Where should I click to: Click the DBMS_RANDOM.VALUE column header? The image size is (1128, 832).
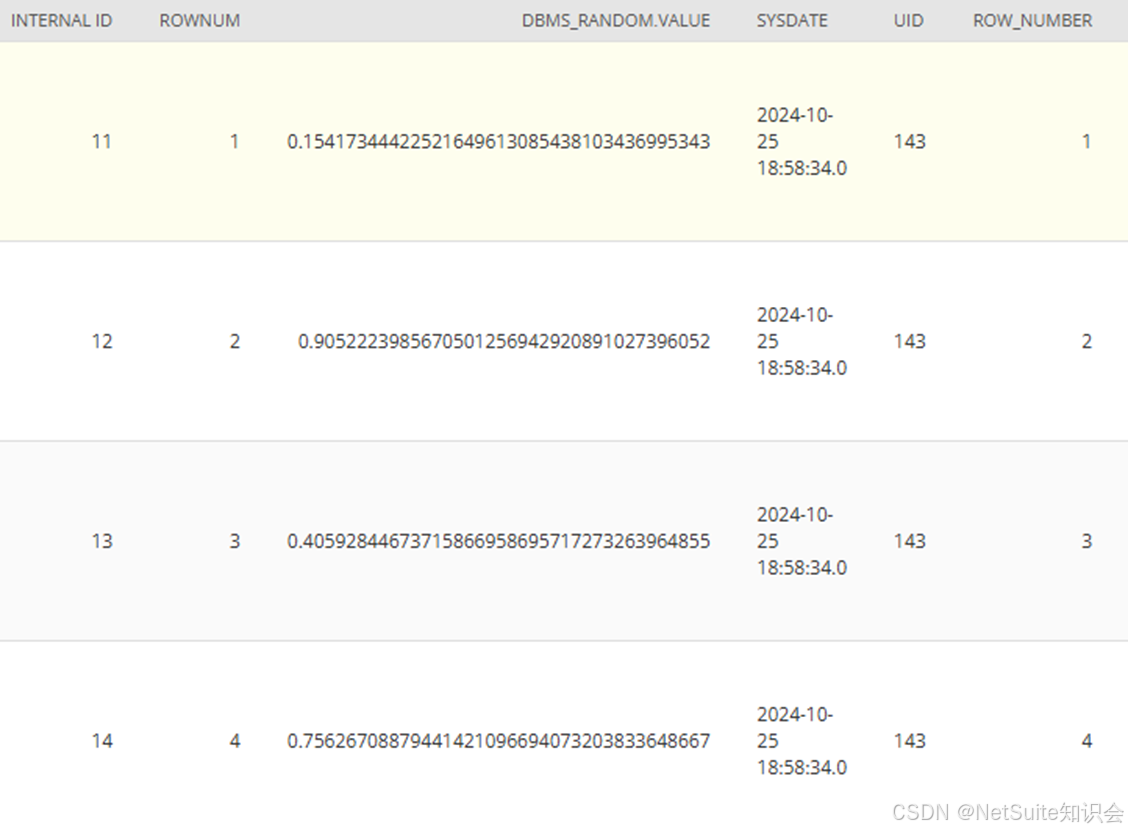(614, 20)
